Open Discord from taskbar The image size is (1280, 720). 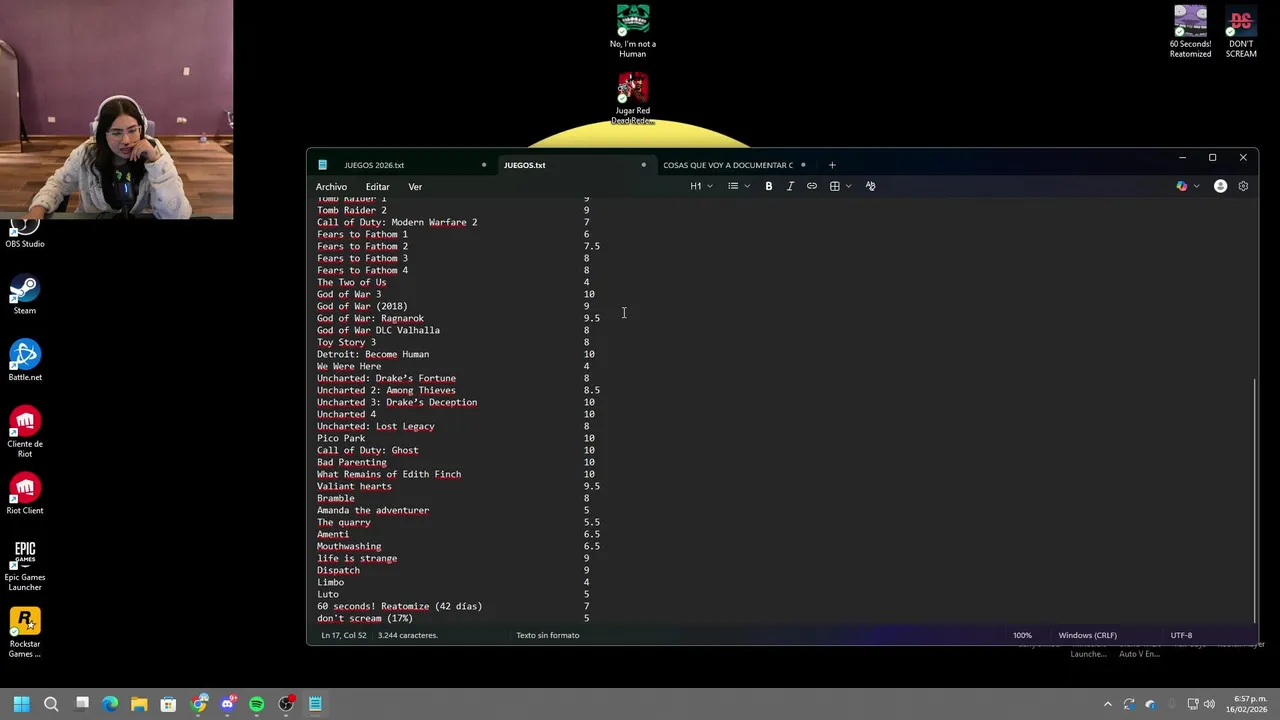tap(227, 704)
